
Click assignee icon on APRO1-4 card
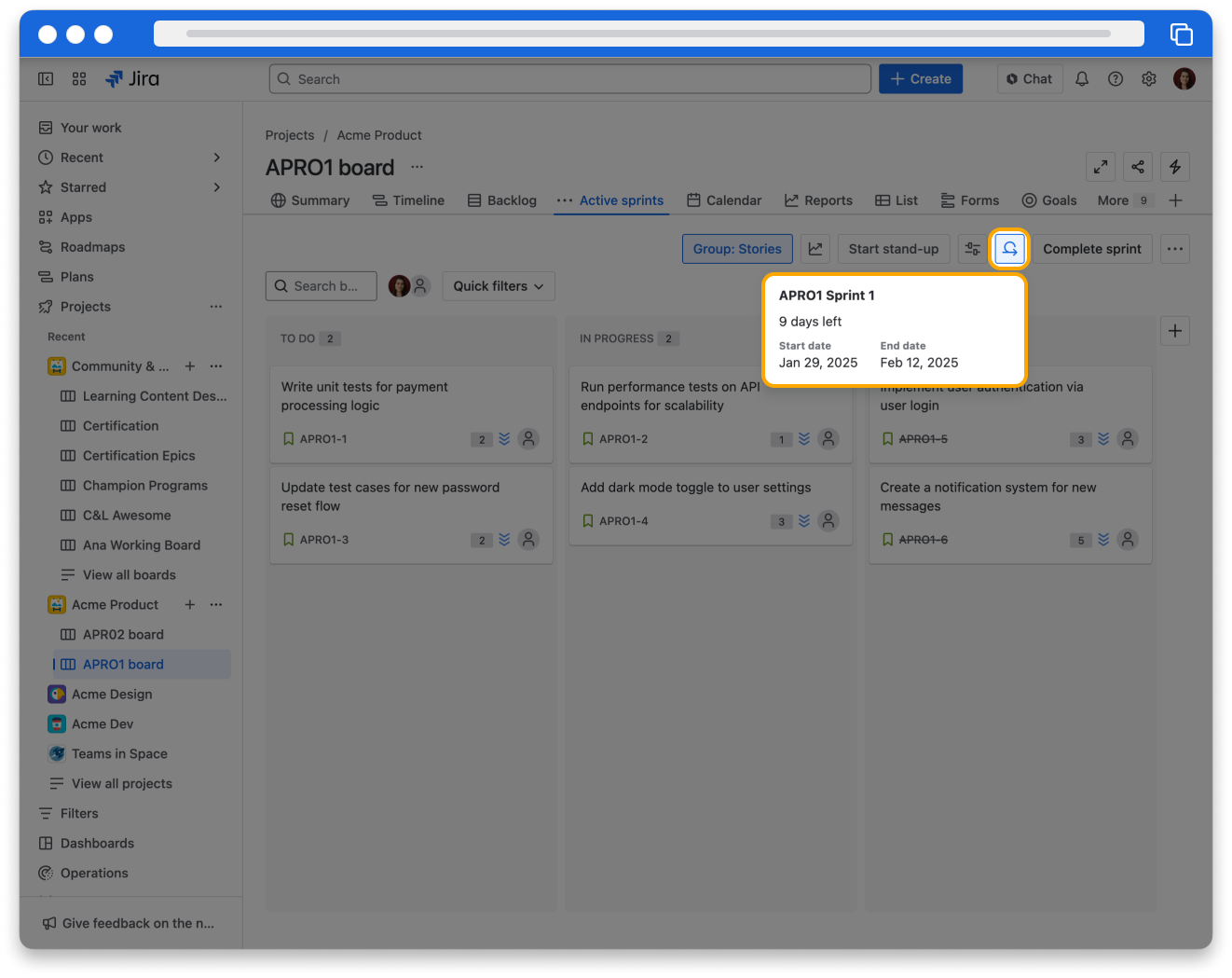pyautogui.click(x=828, y=520)
